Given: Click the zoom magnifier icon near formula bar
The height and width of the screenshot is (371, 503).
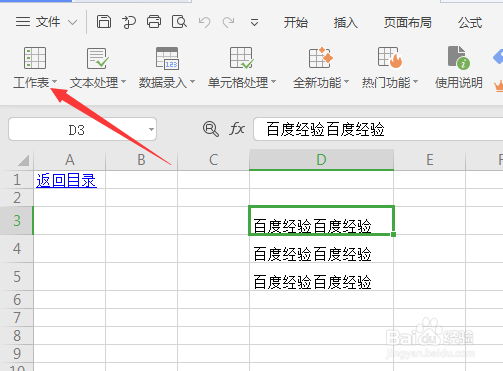Looking at the screenshot, I should point(211,129).
